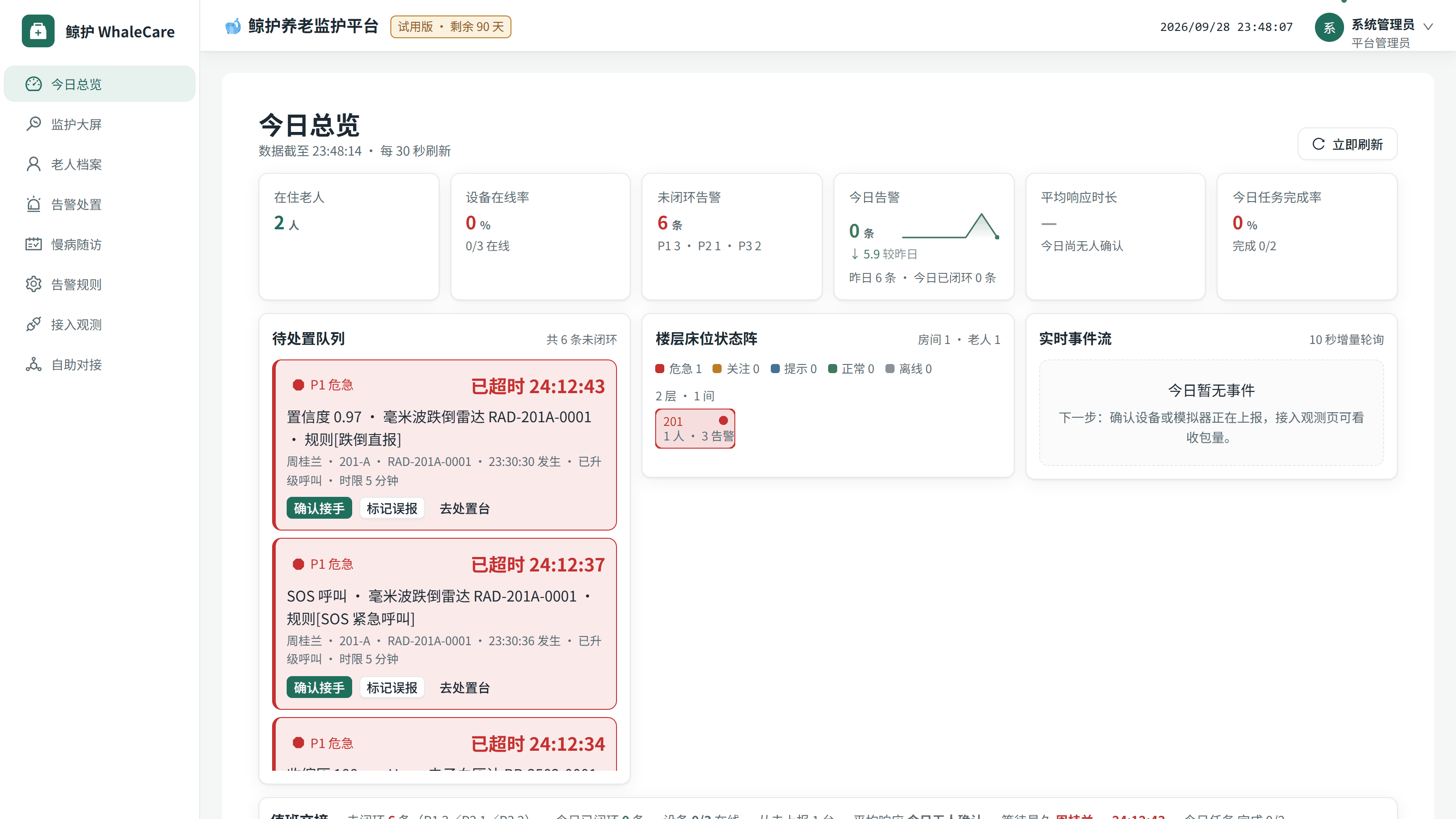
Task: Mark the SOS 呼叫 alert as false alarm
Action: [392, 688]
